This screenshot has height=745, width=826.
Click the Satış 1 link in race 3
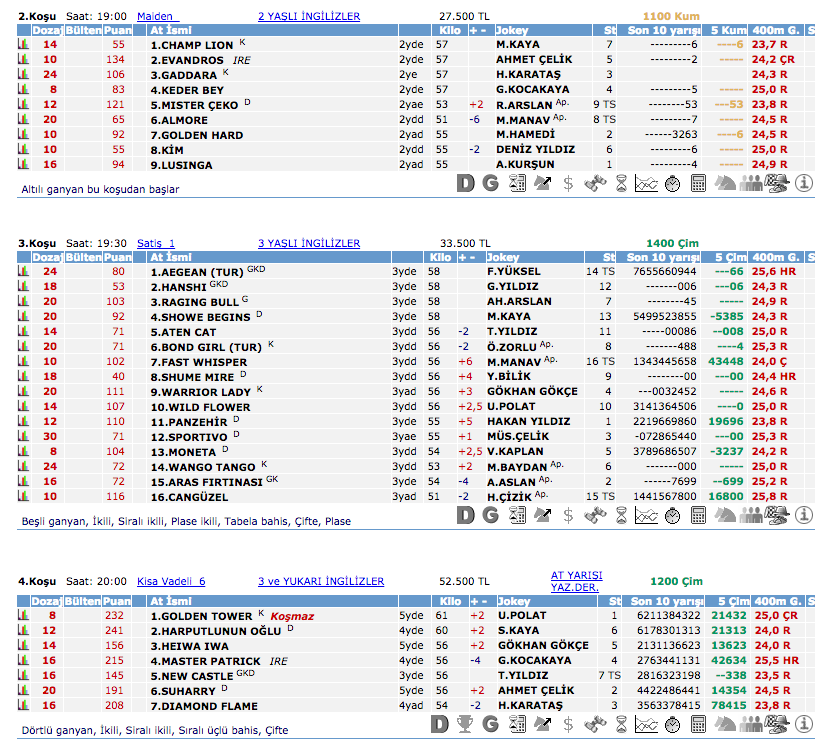[x=155, y=243]
